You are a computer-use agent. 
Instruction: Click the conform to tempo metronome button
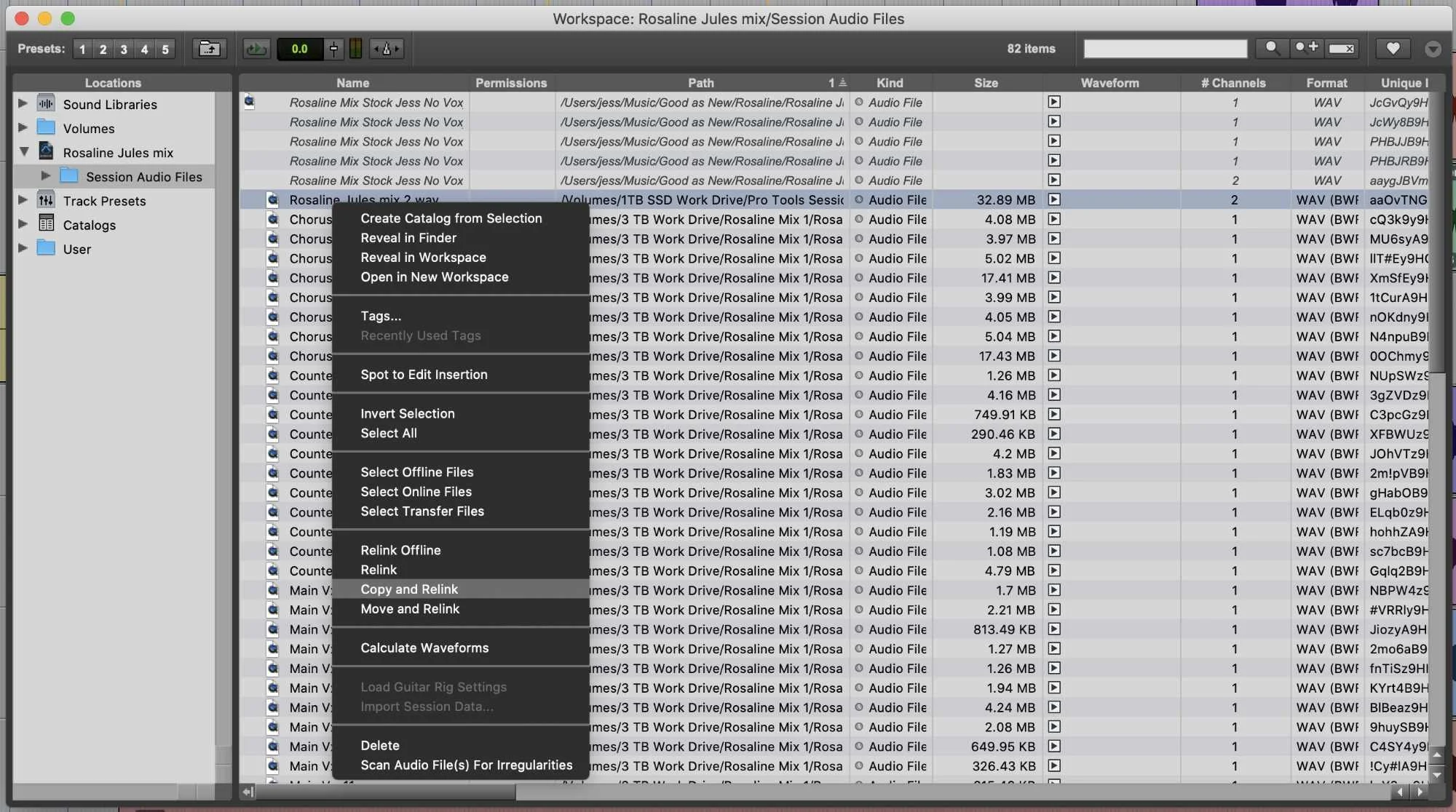click(x=387, y=49)
